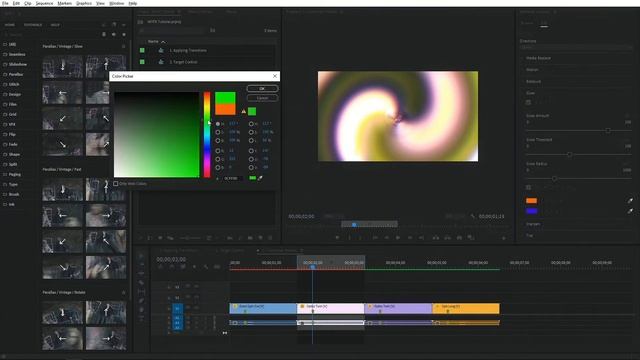Click the vertical hue spectrum slider
Viewport: 640px width, 360px height.
tap(207, 135)
